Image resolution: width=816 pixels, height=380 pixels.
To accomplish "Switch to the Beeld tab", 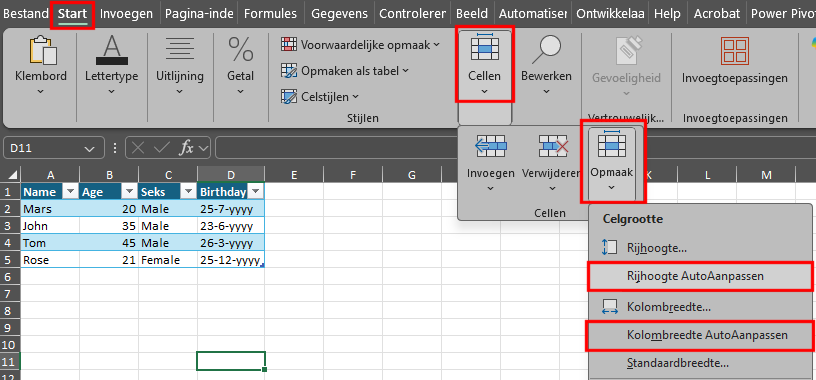I will pyautogui.click(x=472, y=14).
